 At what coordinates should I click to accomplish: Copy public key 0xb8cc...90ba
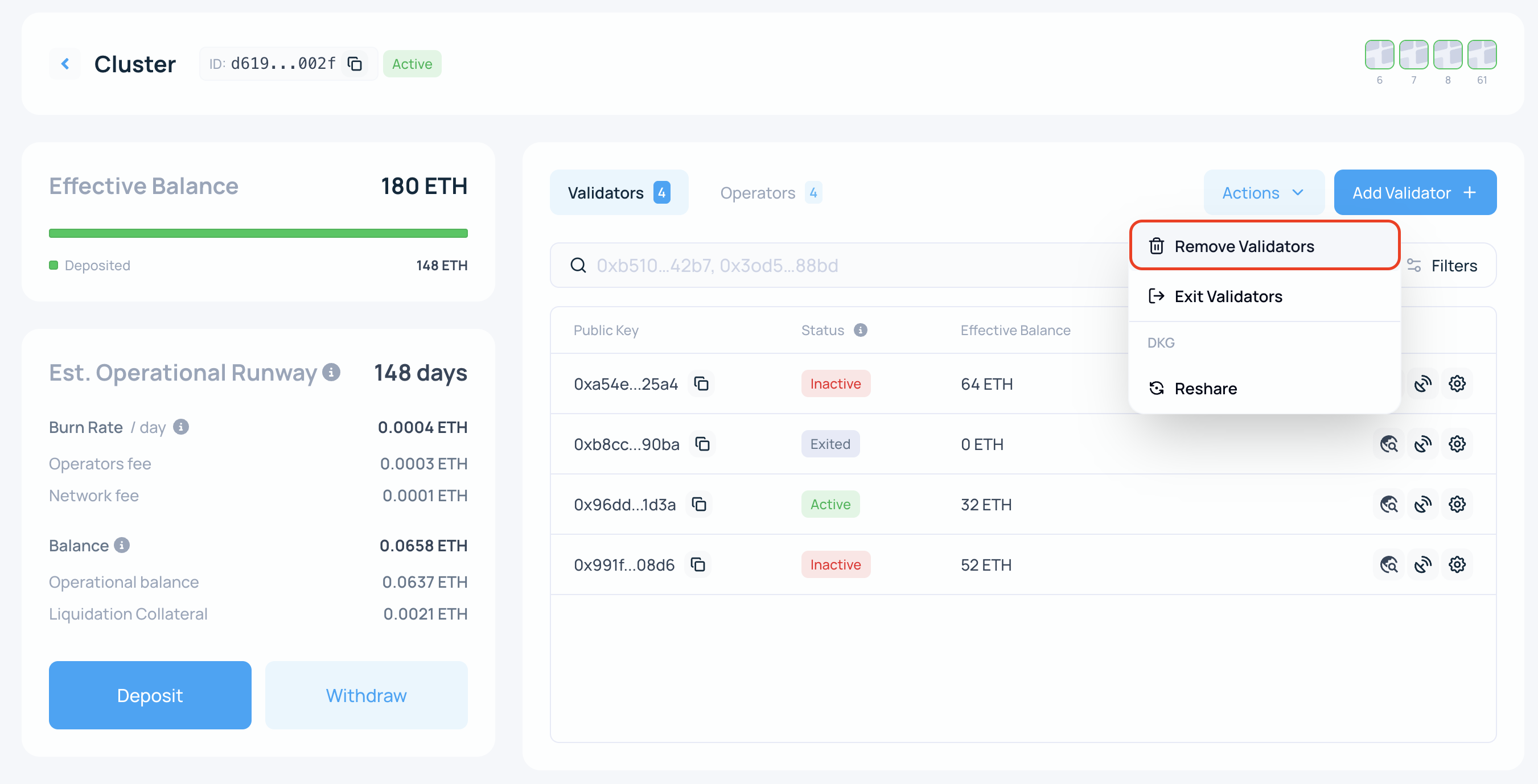click(x=702, y=444)
